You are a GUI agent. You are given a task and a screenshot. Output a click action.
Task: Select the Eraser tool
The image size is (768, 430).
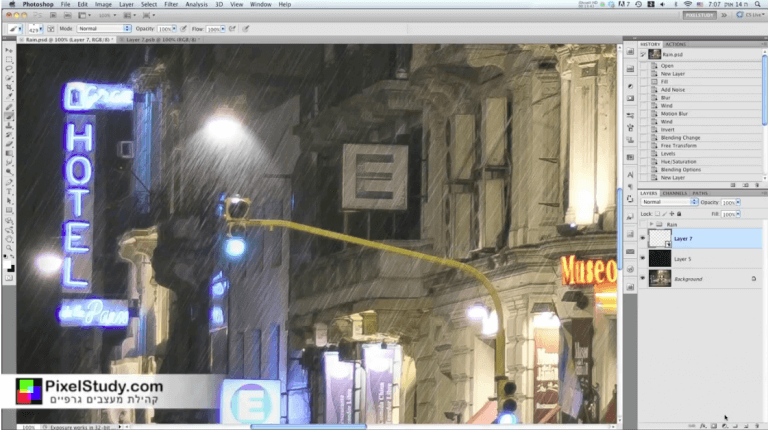9,144
